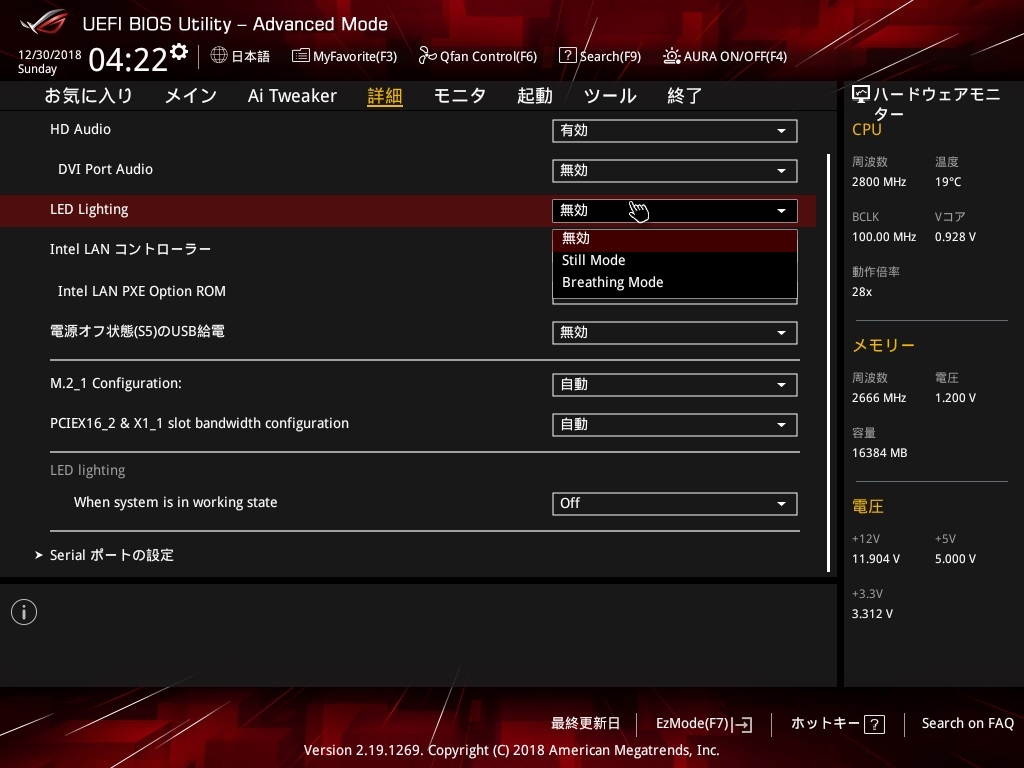Click the 04:22 clock display
The height and width of the screenshot is (768, 1024).
pyautogui.click(x=128, y=60)
